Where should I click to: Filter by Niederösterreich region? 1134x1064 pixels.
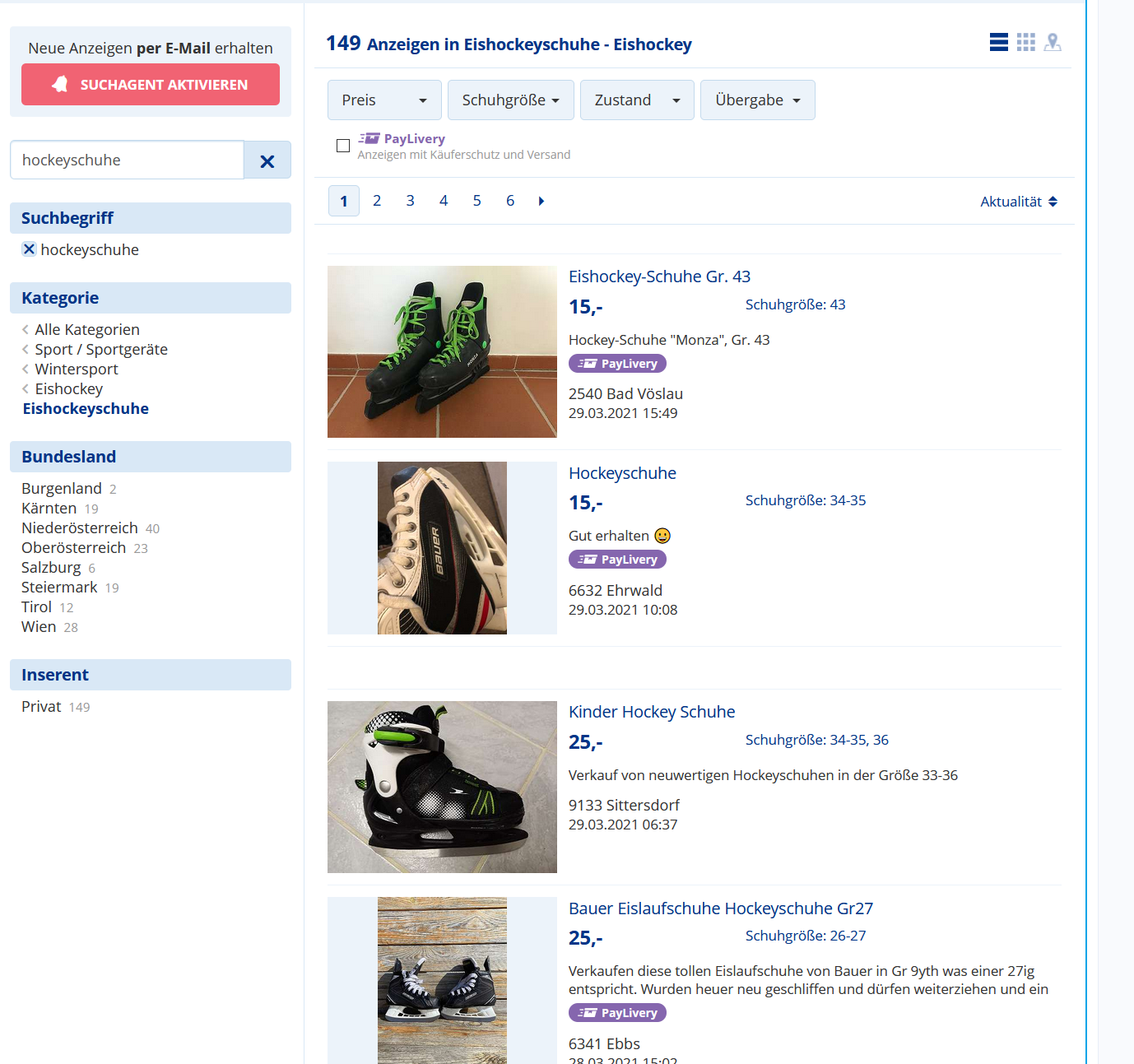[80, 528]
